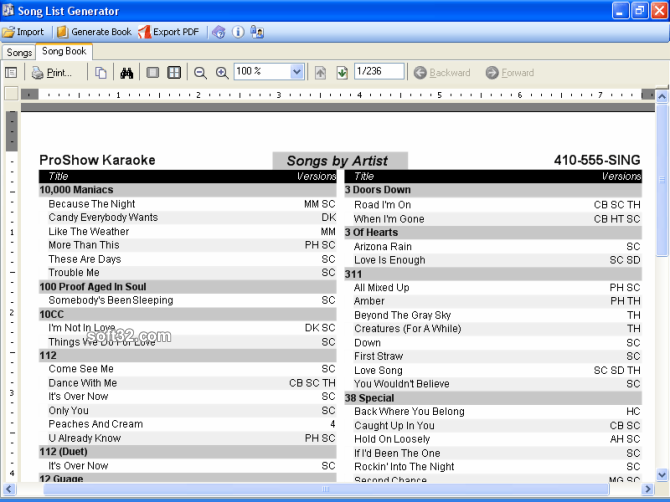Click the song Road I'm On

382,205
